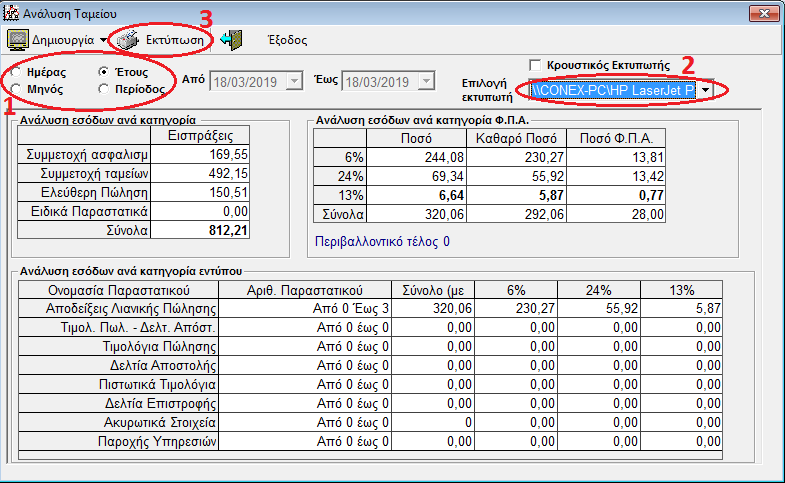Click the VAT total 28,00
The height and width of the screenshot is (483, 785).
click(x=648, y=214)
